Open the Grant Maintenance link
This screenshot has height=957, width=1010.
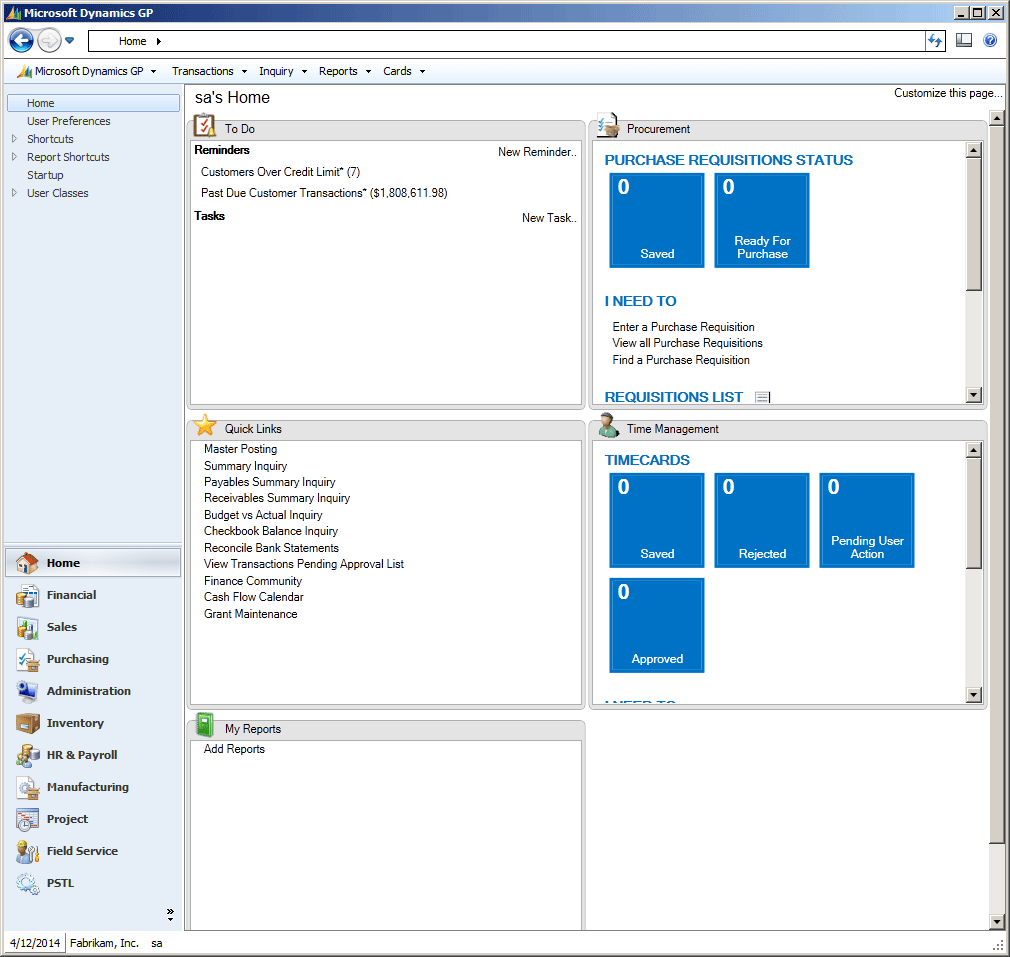(251, 614)
